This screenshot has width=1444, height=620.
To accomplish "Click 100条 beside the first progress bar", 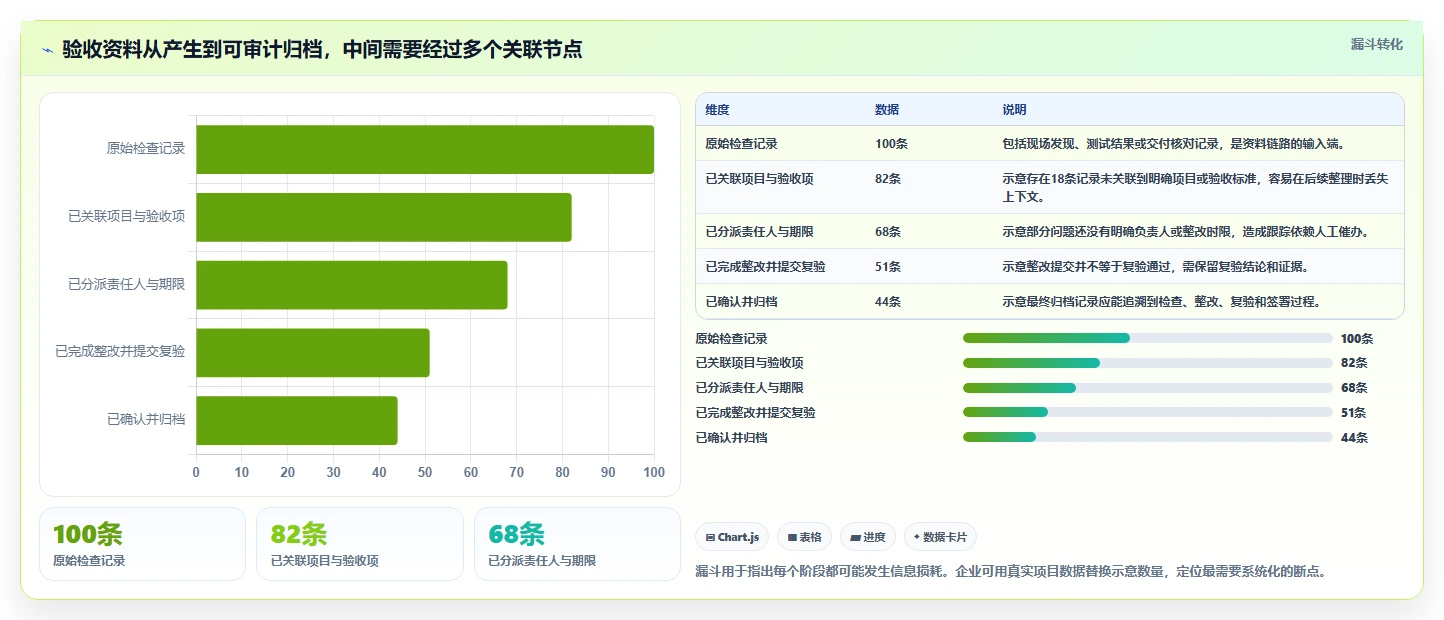I will point(1357,338).
